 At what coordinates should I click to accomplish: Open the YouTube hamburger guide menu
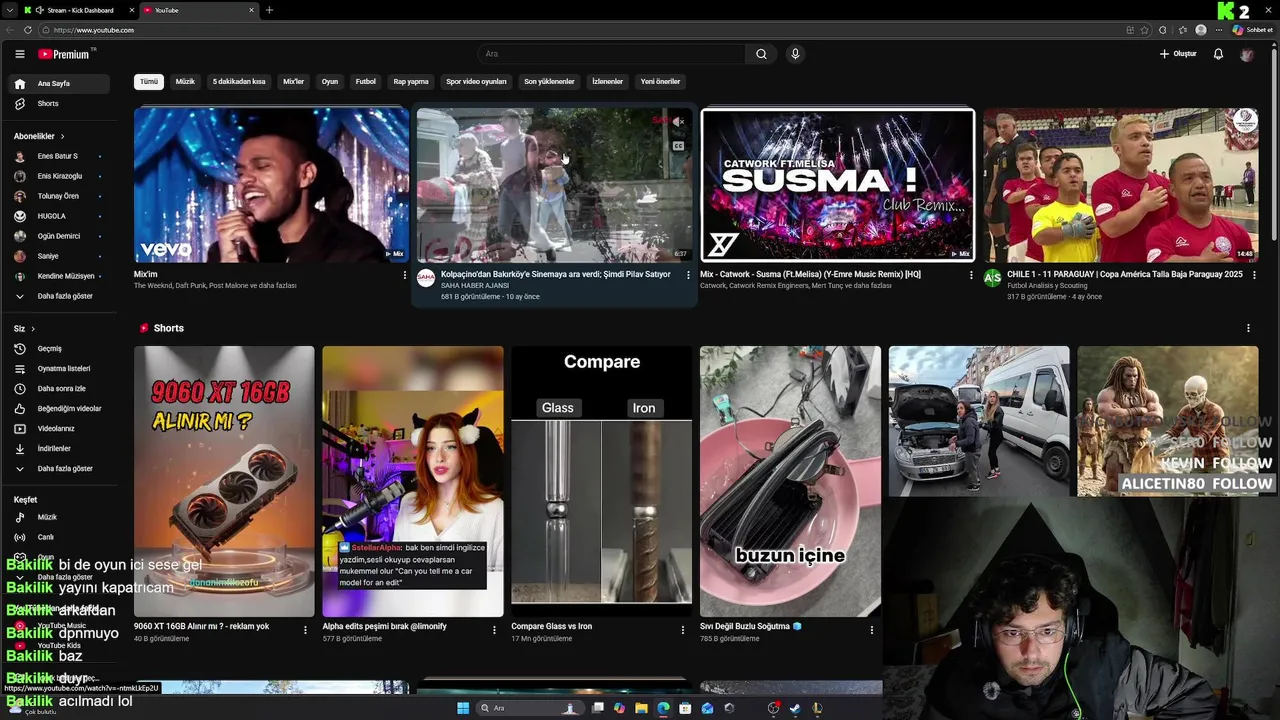[x=19, y=54]
